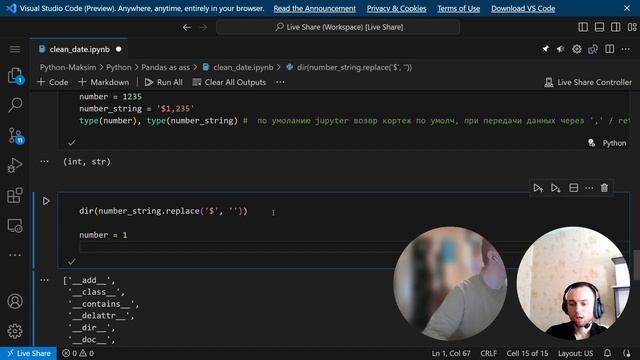Open output options for (int, str) output
This screenshot has width=640, height=360.
(x=44, y=162)
